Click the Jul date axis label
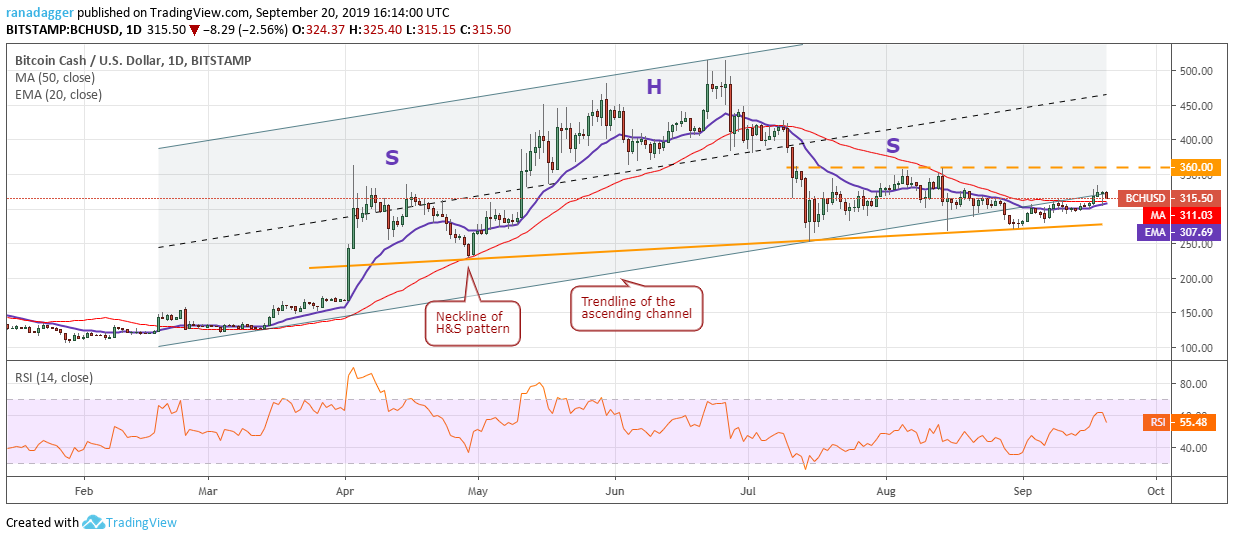The image size is (1234, 540). [748, 492]
